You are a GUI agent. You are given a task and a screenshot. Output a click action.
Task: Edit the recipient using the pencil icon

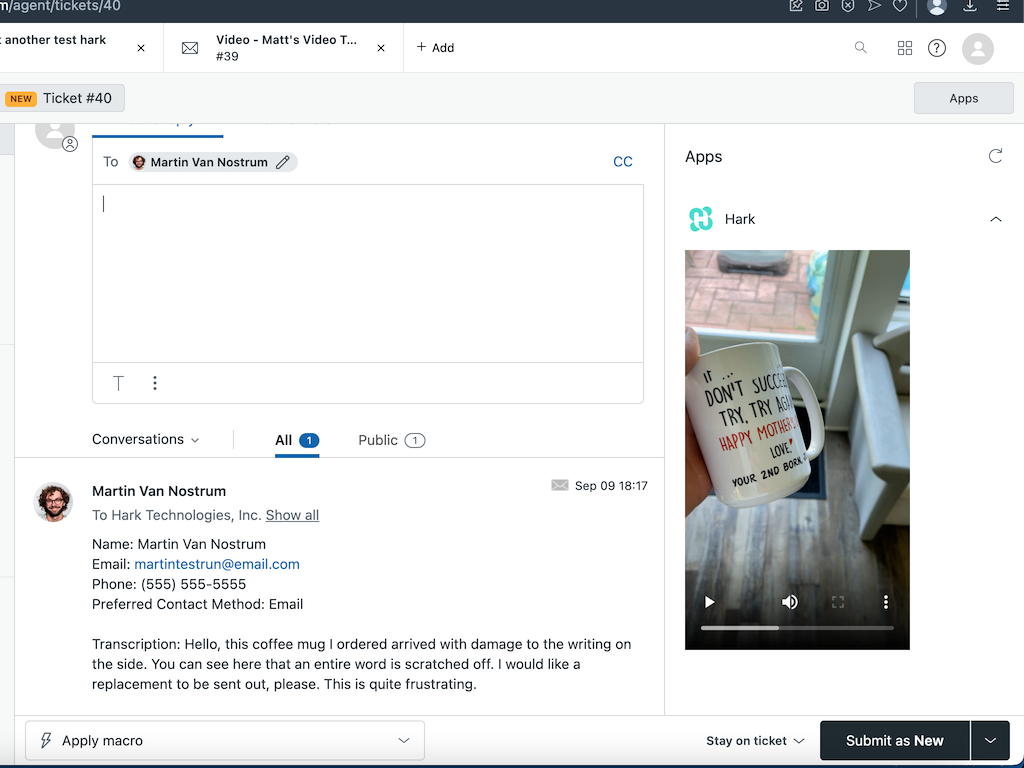283,161
